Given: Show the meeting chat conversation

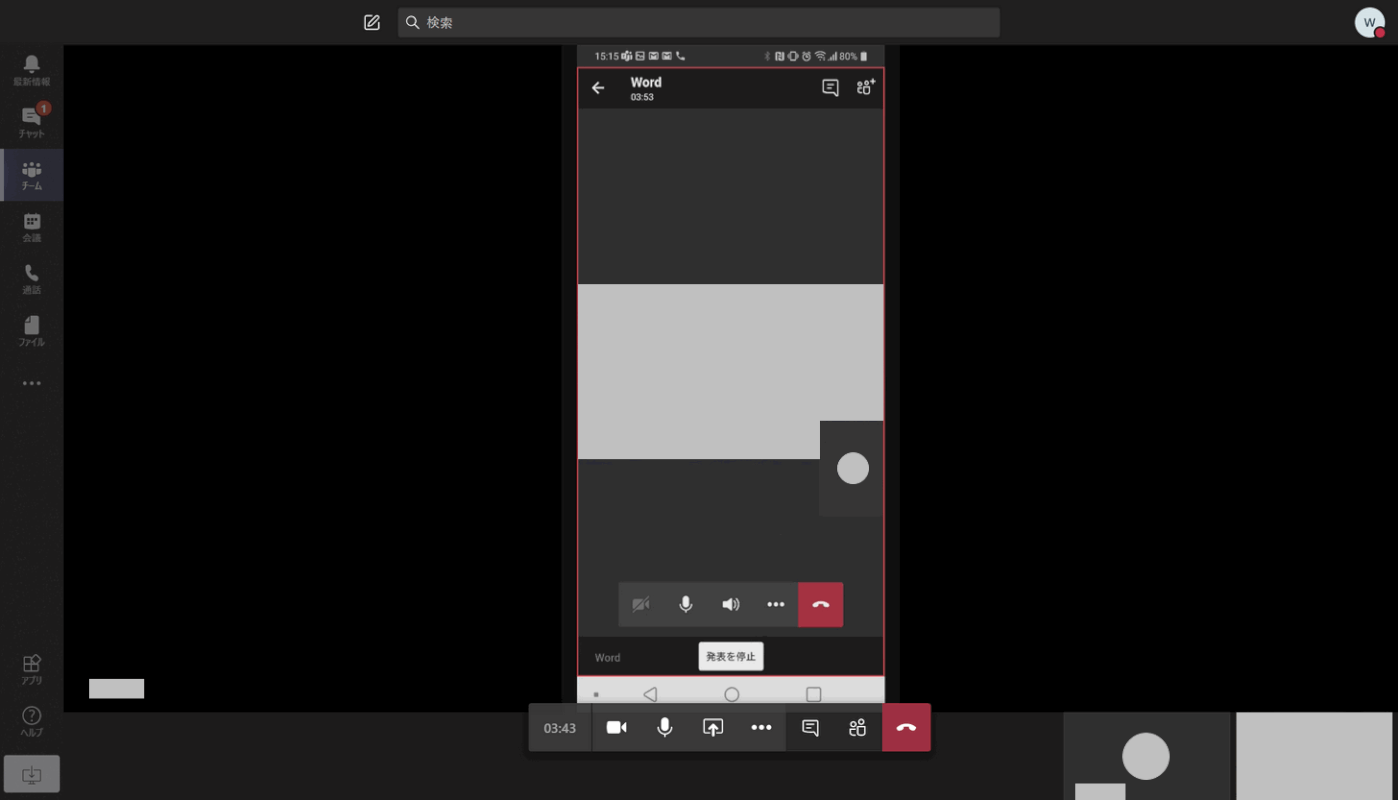Looking at the screenshot, I should pos(809,727).
